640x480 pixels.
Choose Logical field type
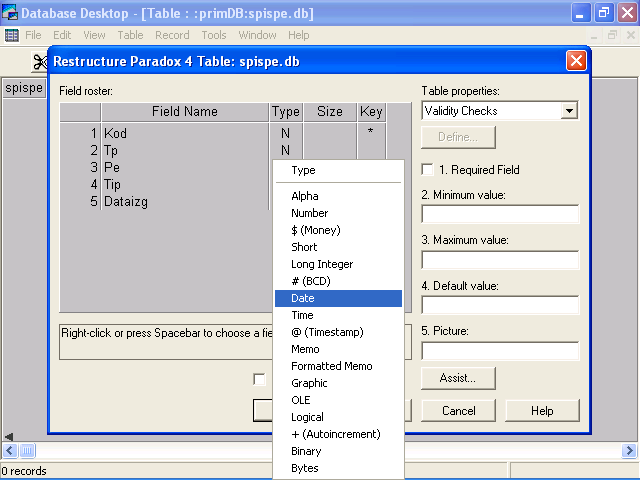[338, 417]
